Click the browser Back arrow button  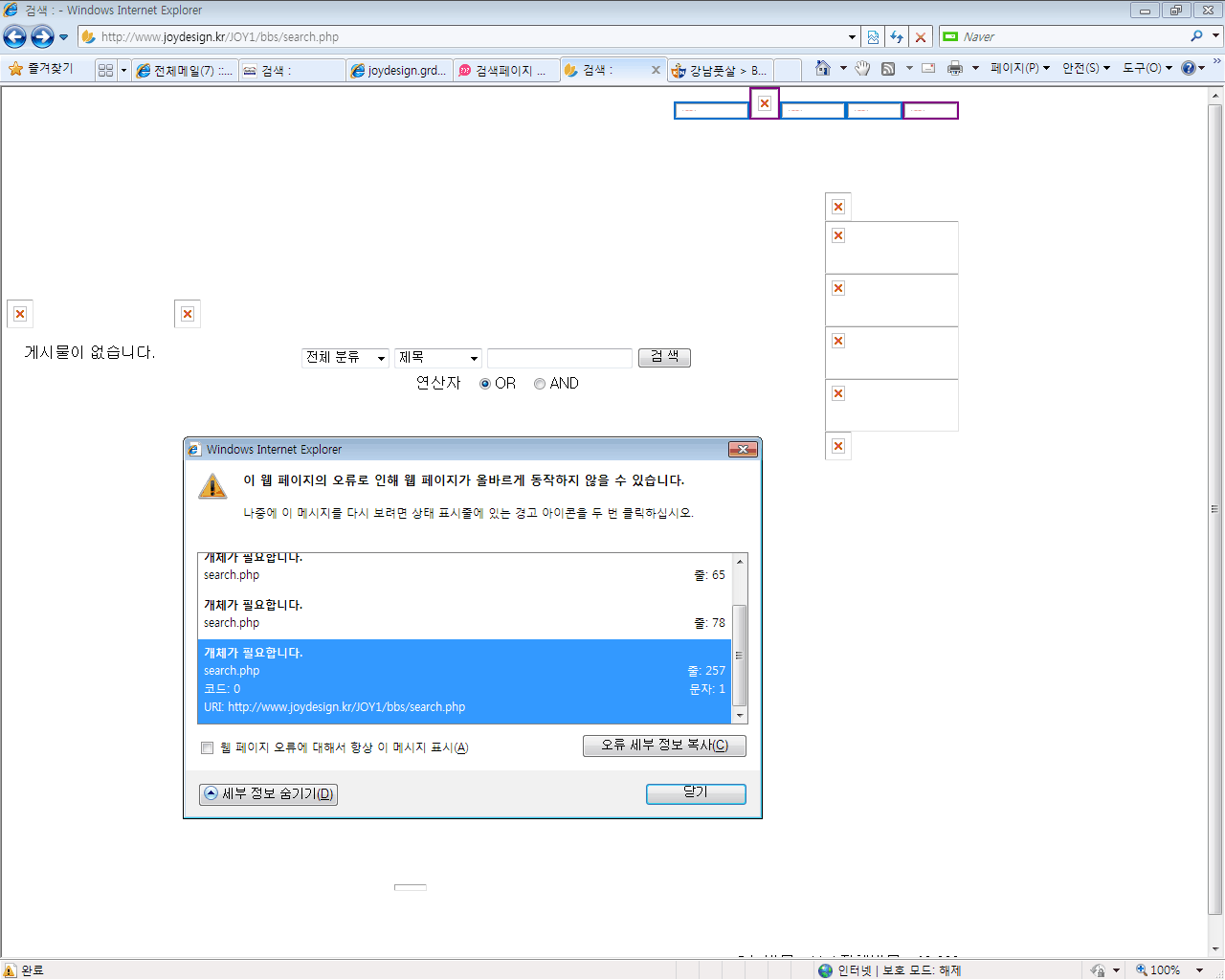point(15,37)
